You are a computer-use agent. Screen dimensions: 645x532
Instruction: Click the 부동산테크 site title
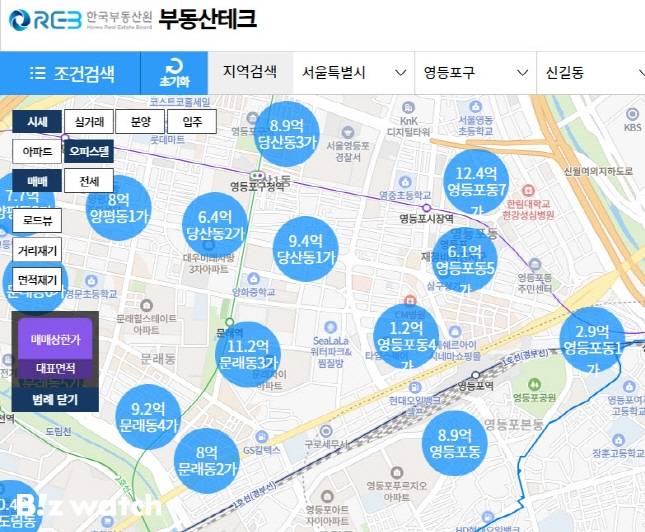click(208, 19)
